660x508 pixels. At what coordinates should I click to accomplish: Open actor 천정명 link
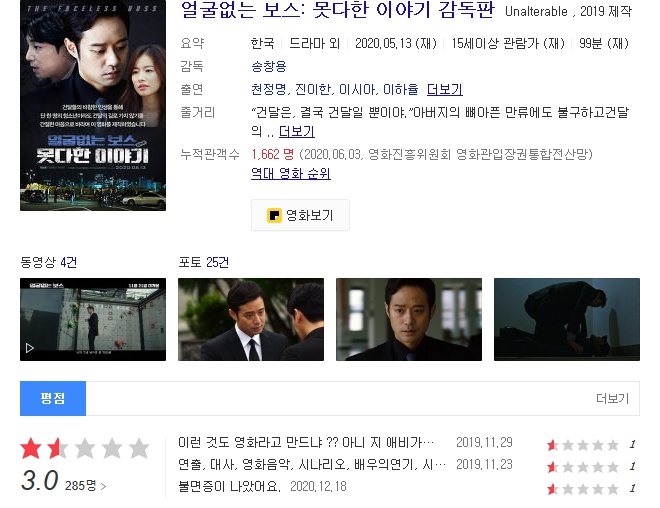pyautogui.click(x=269, y=89)
